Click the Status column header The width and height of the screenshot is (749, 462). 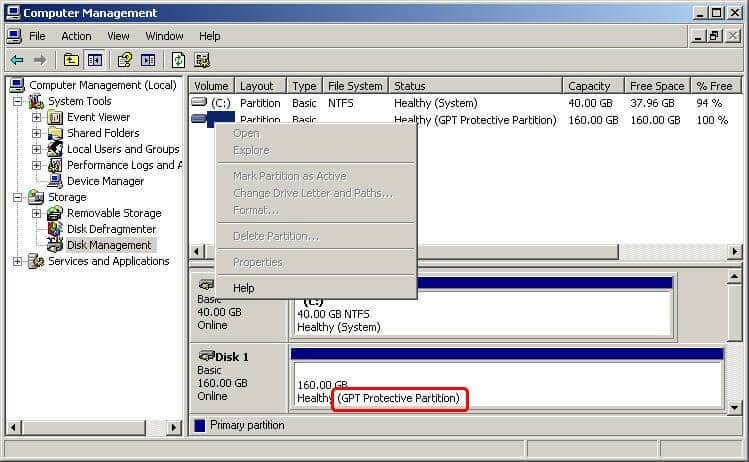(x=475, y=86)
